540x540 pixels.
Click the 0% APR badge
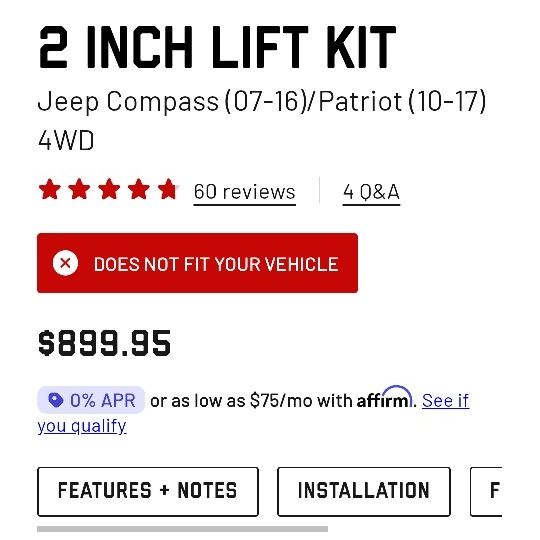pos(91,400)
